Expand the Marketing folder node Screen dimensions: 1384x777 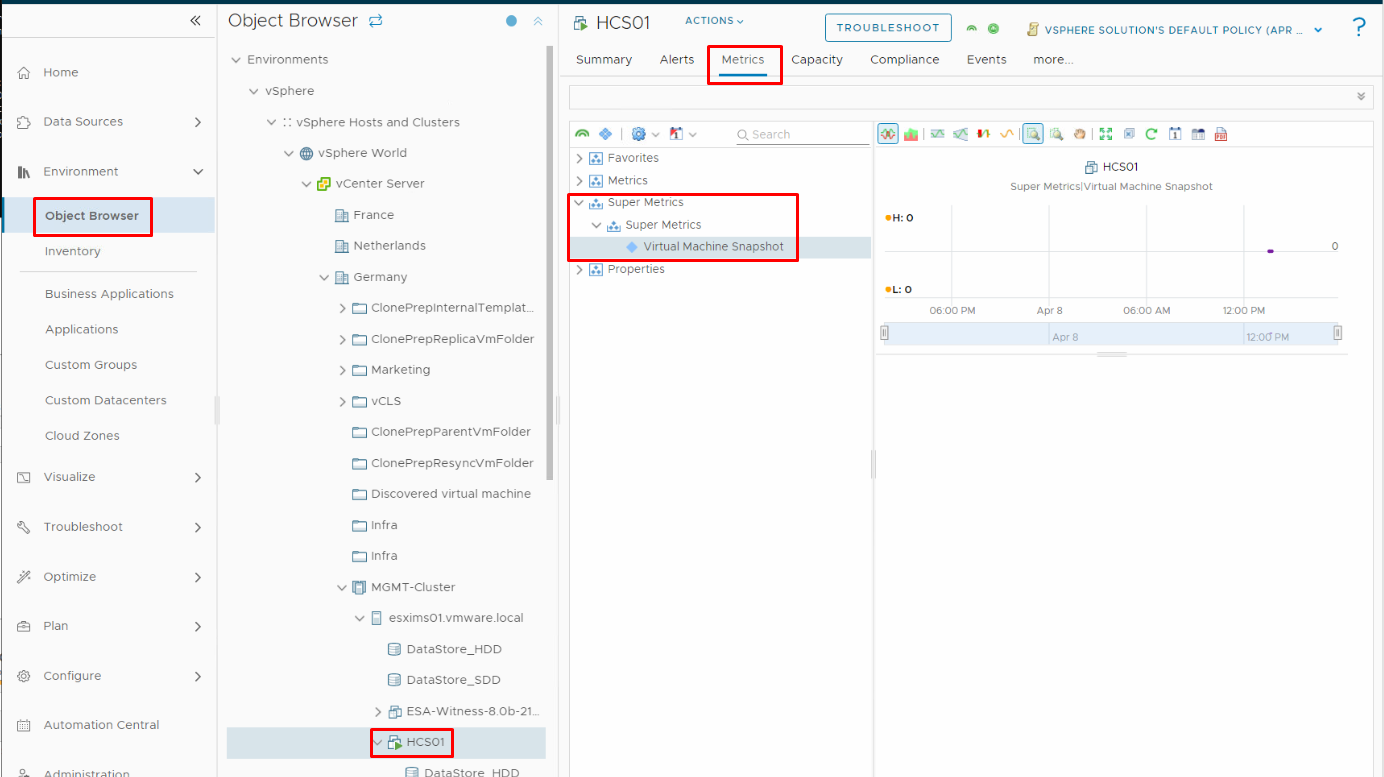[x=343, y=370]
